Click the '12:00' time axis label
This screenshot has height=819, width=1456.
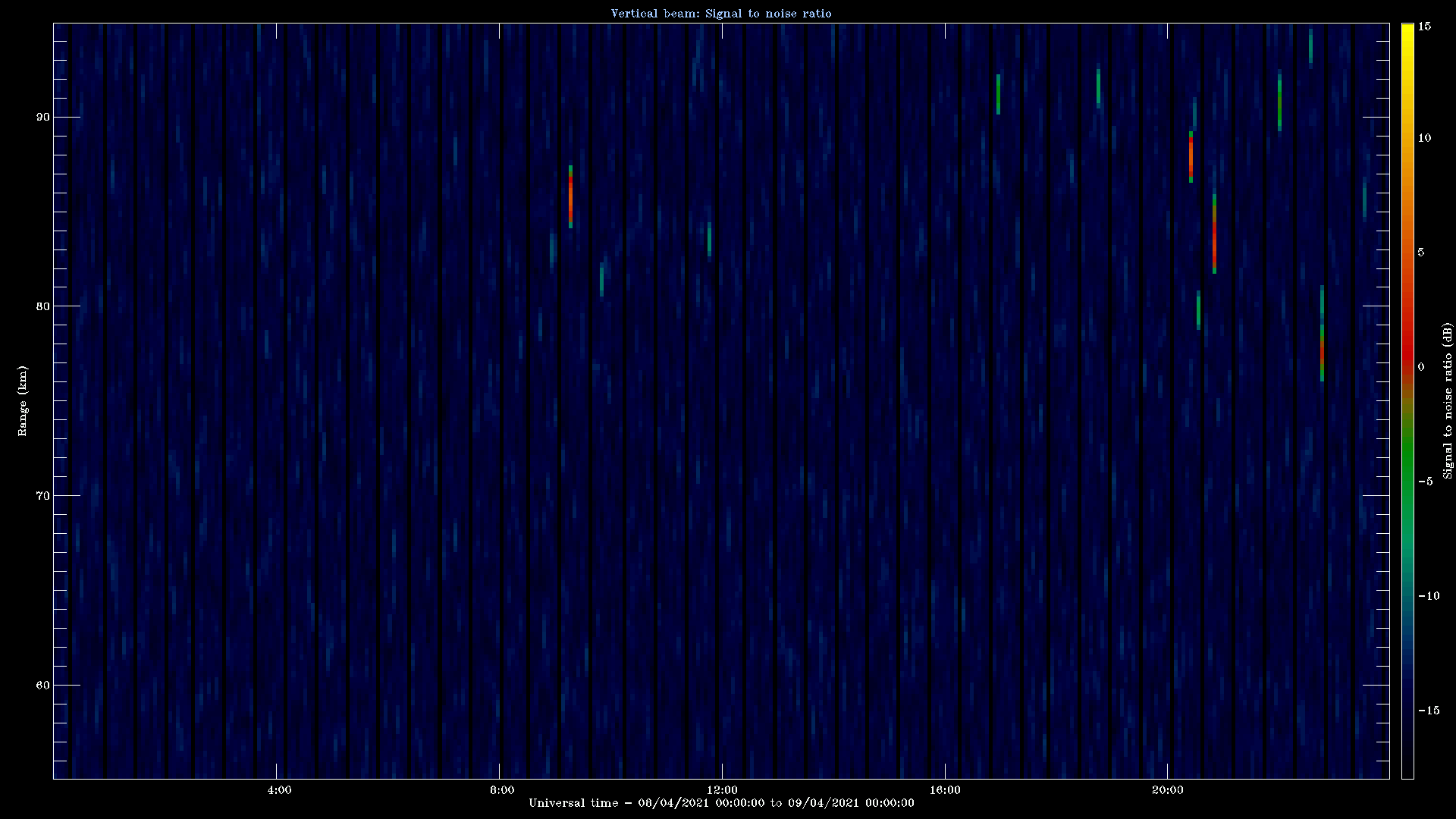(x=721, y=790)
